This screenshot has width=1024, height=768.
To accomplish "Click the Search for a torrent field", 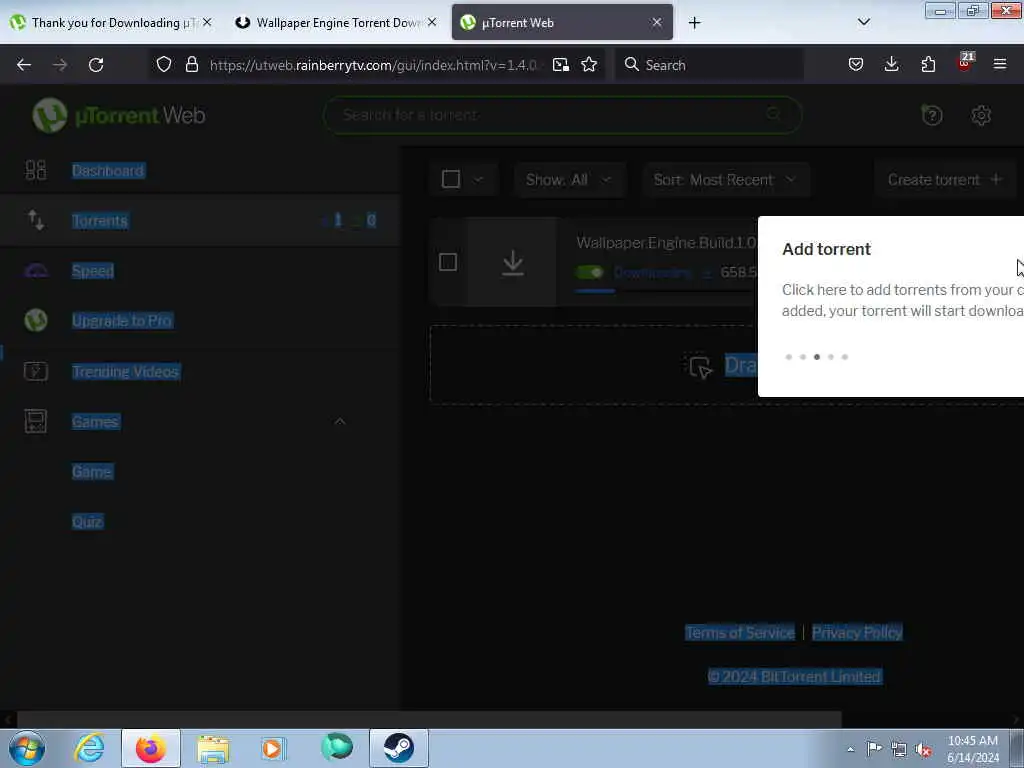I will tap(562, 115).
